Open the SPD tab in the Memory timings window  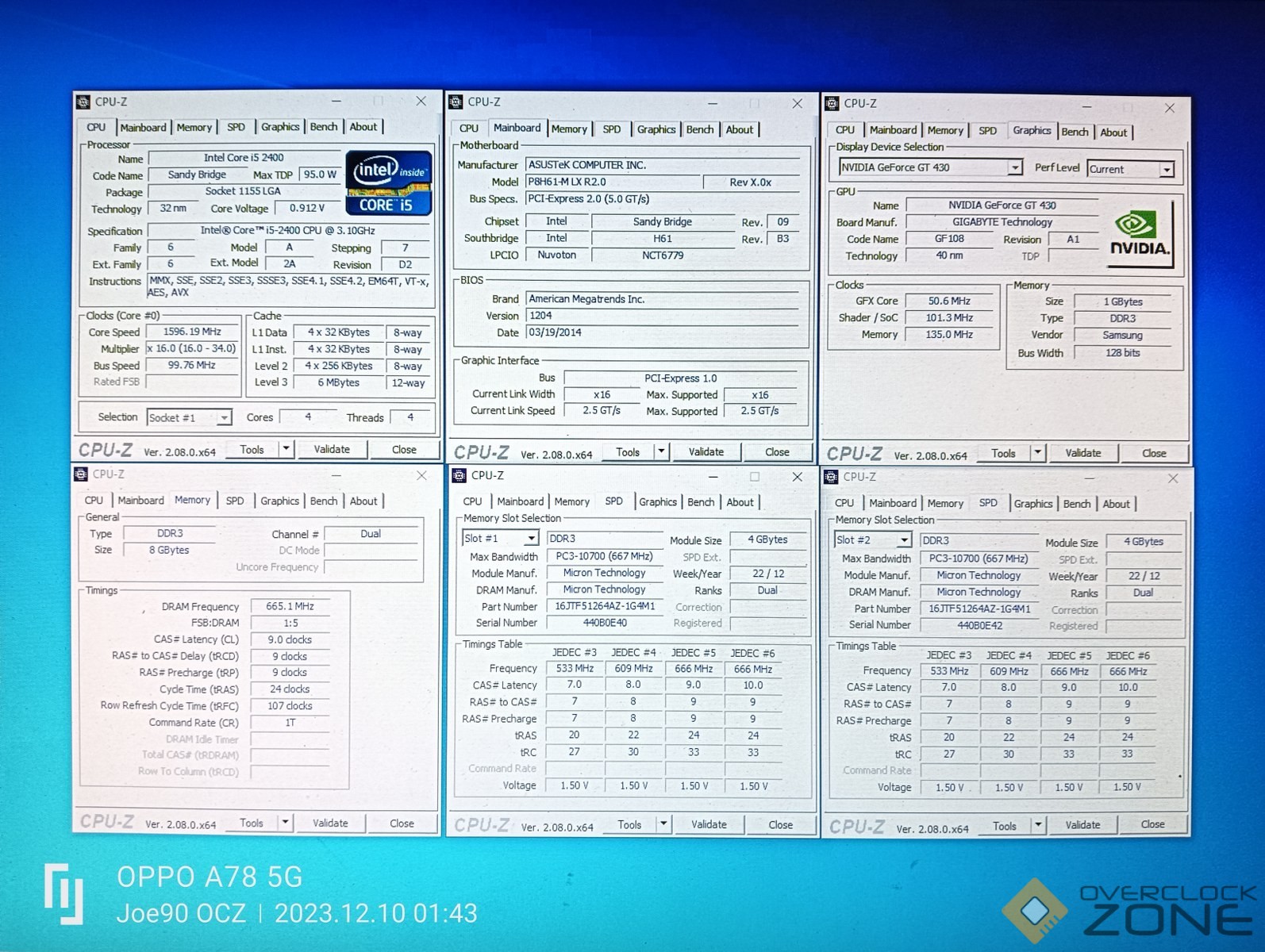(235, 501)
